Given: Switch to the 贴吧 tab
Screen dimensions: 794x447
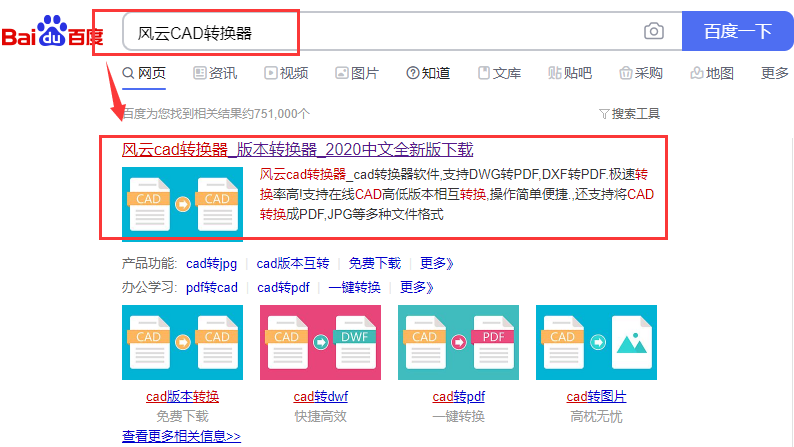Looking at the screenshot, I should [x=570, y=73].
